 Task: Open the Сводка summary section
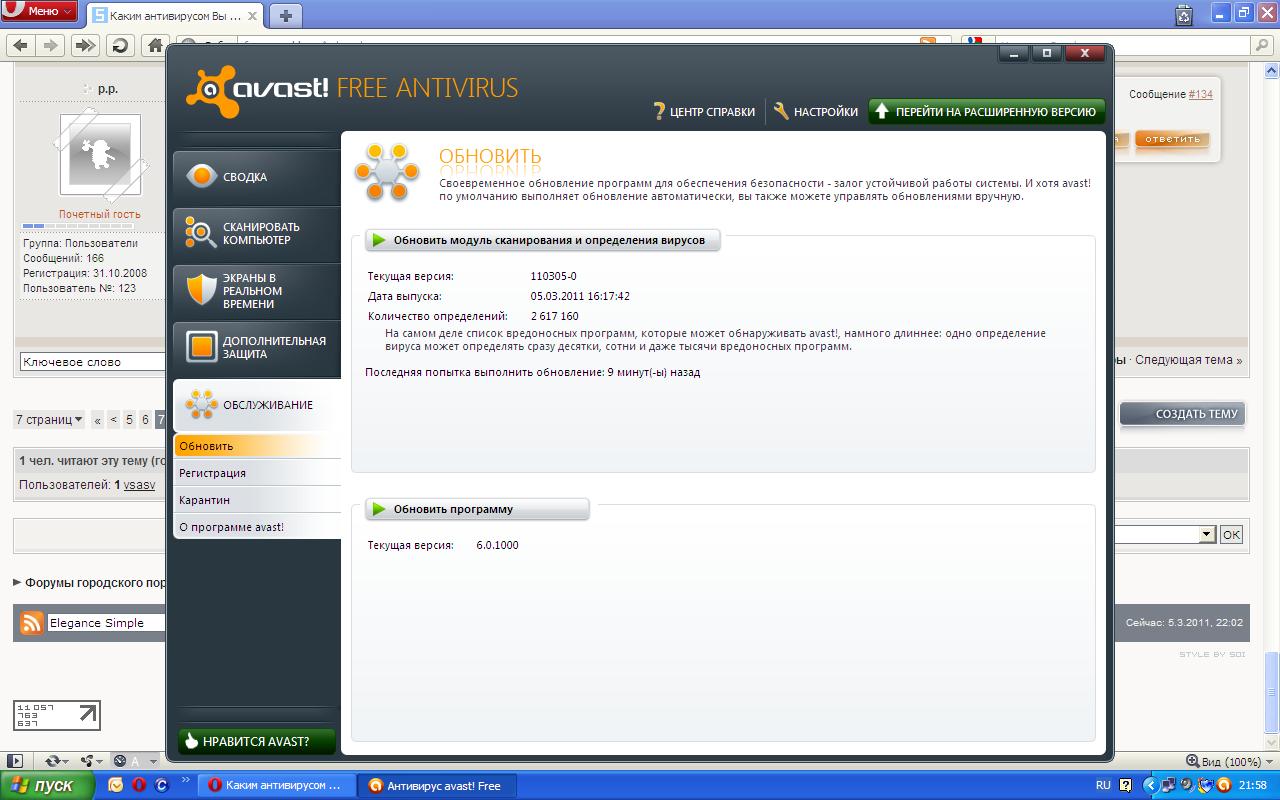coord(255,177)
